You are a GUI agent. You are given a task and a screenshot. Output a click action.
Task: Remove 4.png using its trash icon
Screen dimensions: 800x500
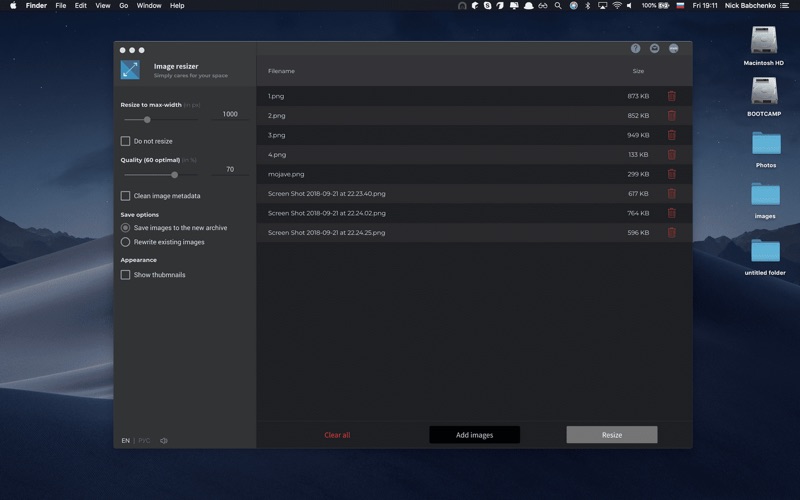pyautogui.click(x=671, y=154)
